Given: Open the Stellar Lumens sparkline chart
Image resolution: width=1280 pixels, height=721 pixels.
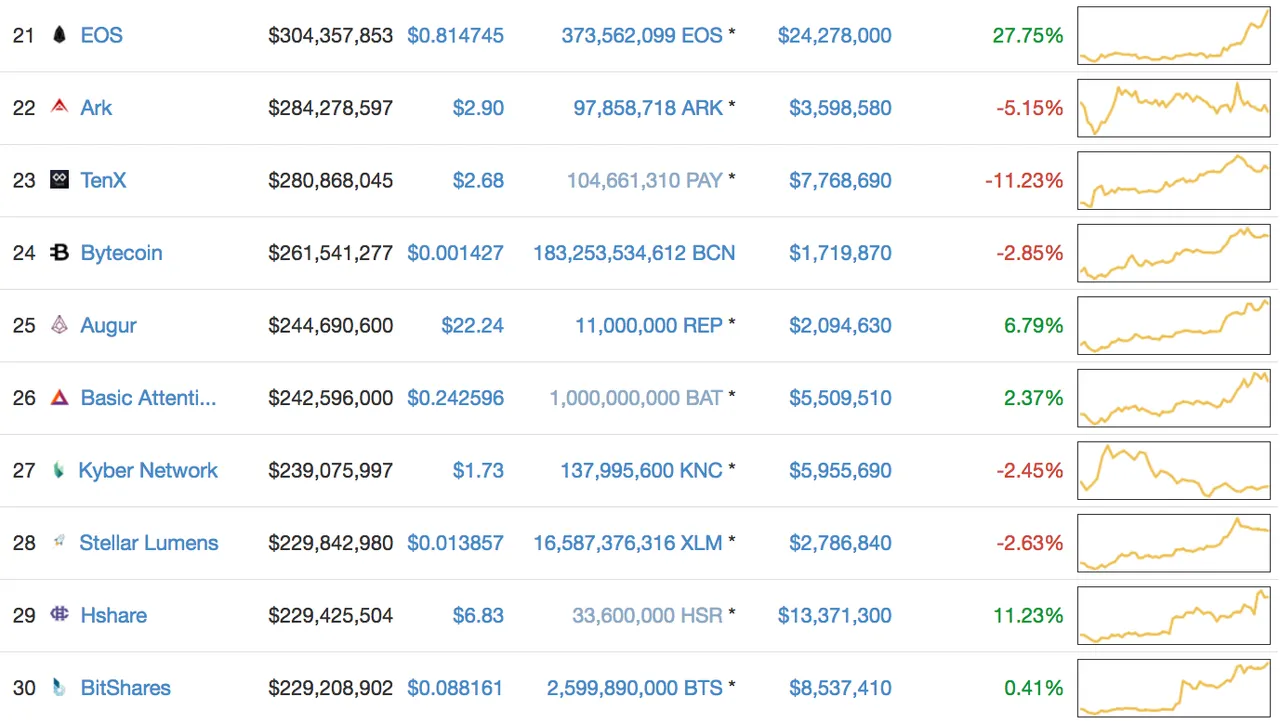Looking at the screenshot, I should pyautogui.click(x=1174, y=542).
